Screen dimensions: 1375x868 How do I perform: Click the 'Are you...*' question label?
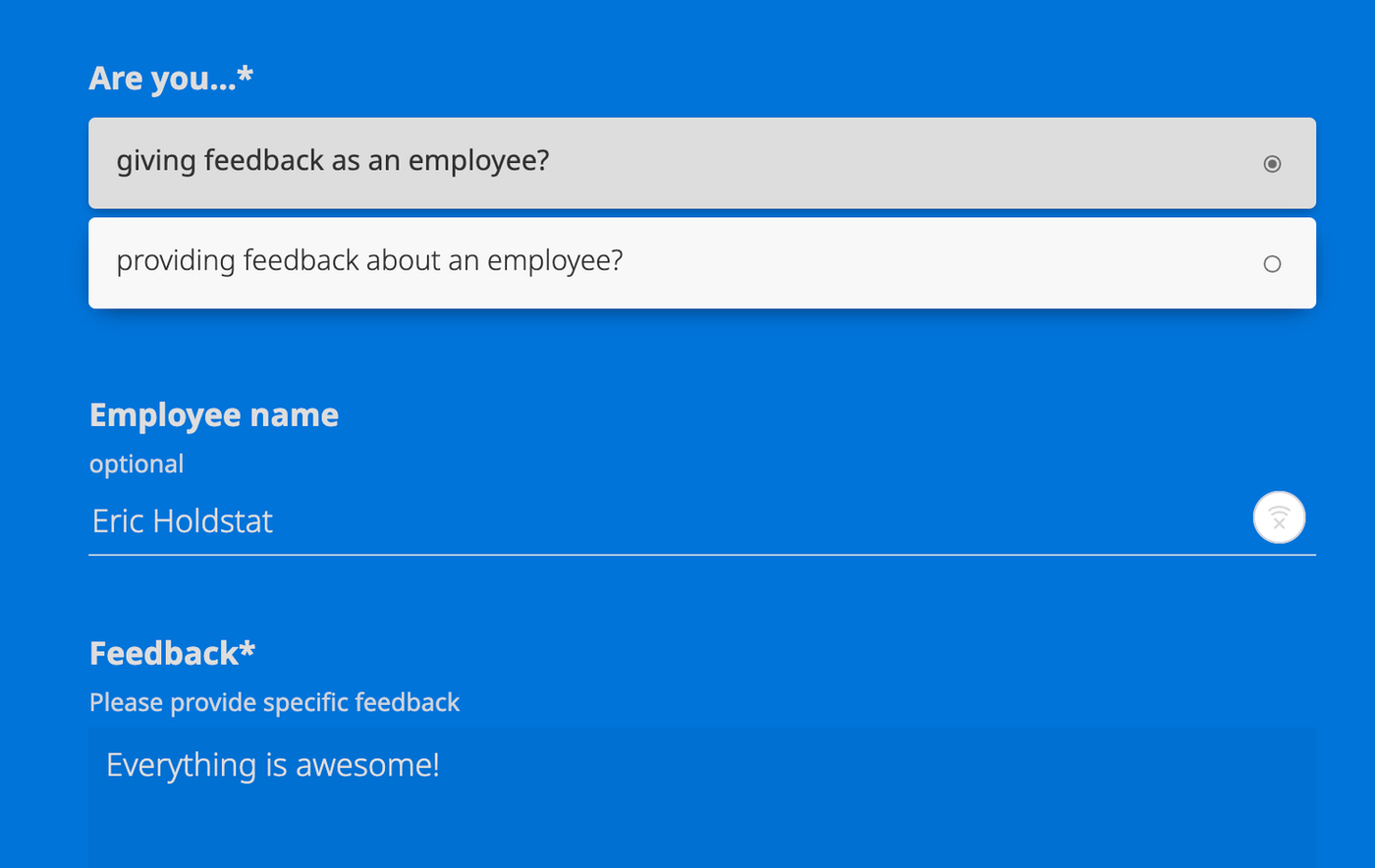click(171, 79)
